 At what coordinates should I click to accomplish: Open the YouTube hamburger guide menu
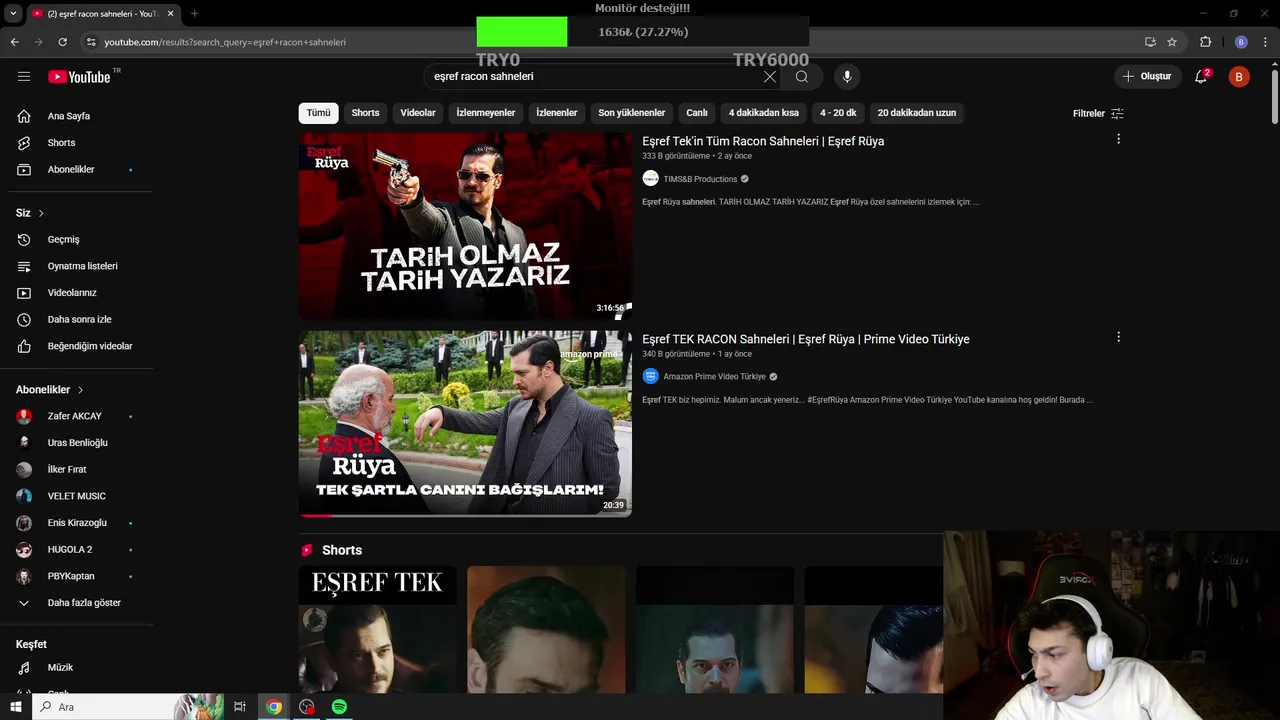(x=24, y=77)
